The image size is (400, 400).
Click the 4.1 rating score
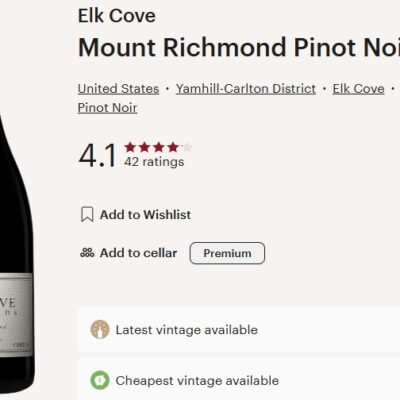(97, 155)
